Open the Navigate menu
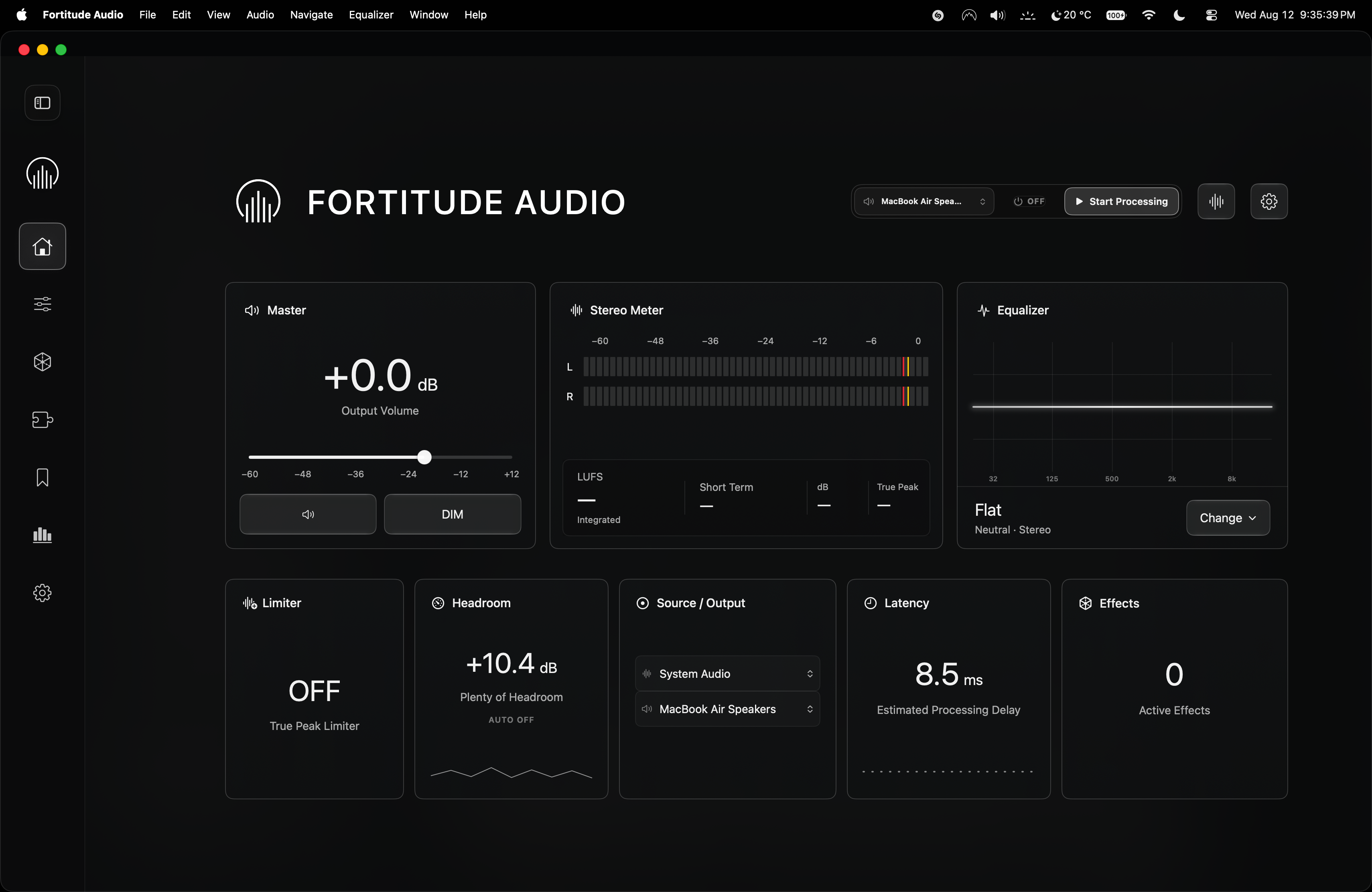1372x892 pixels. pyautogui.click(x=311, y=15)
